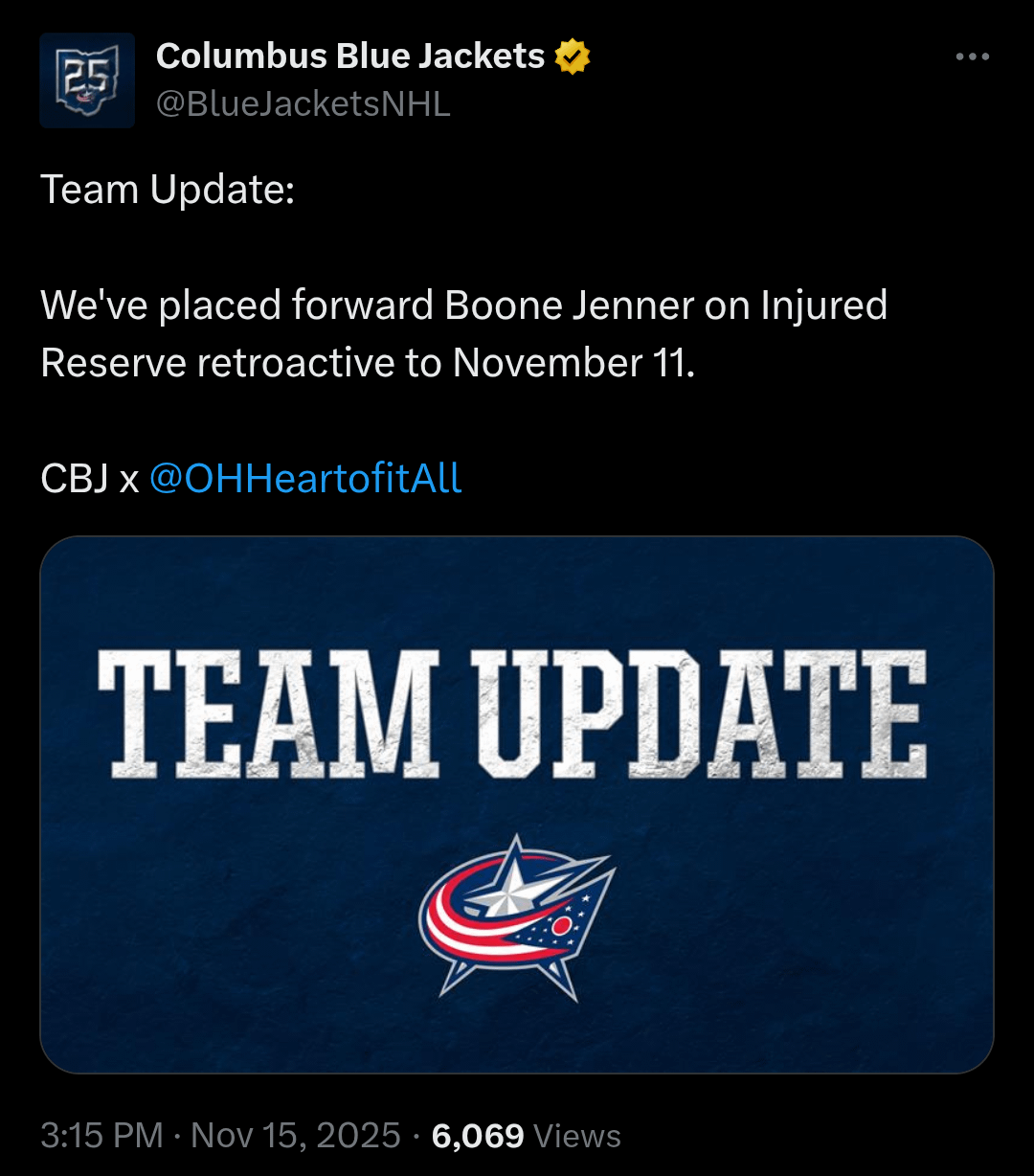The height and width of the screenshot is (1176, 1034).
Task: Click the 6,069 view count number
Action: coord(478,1136)
